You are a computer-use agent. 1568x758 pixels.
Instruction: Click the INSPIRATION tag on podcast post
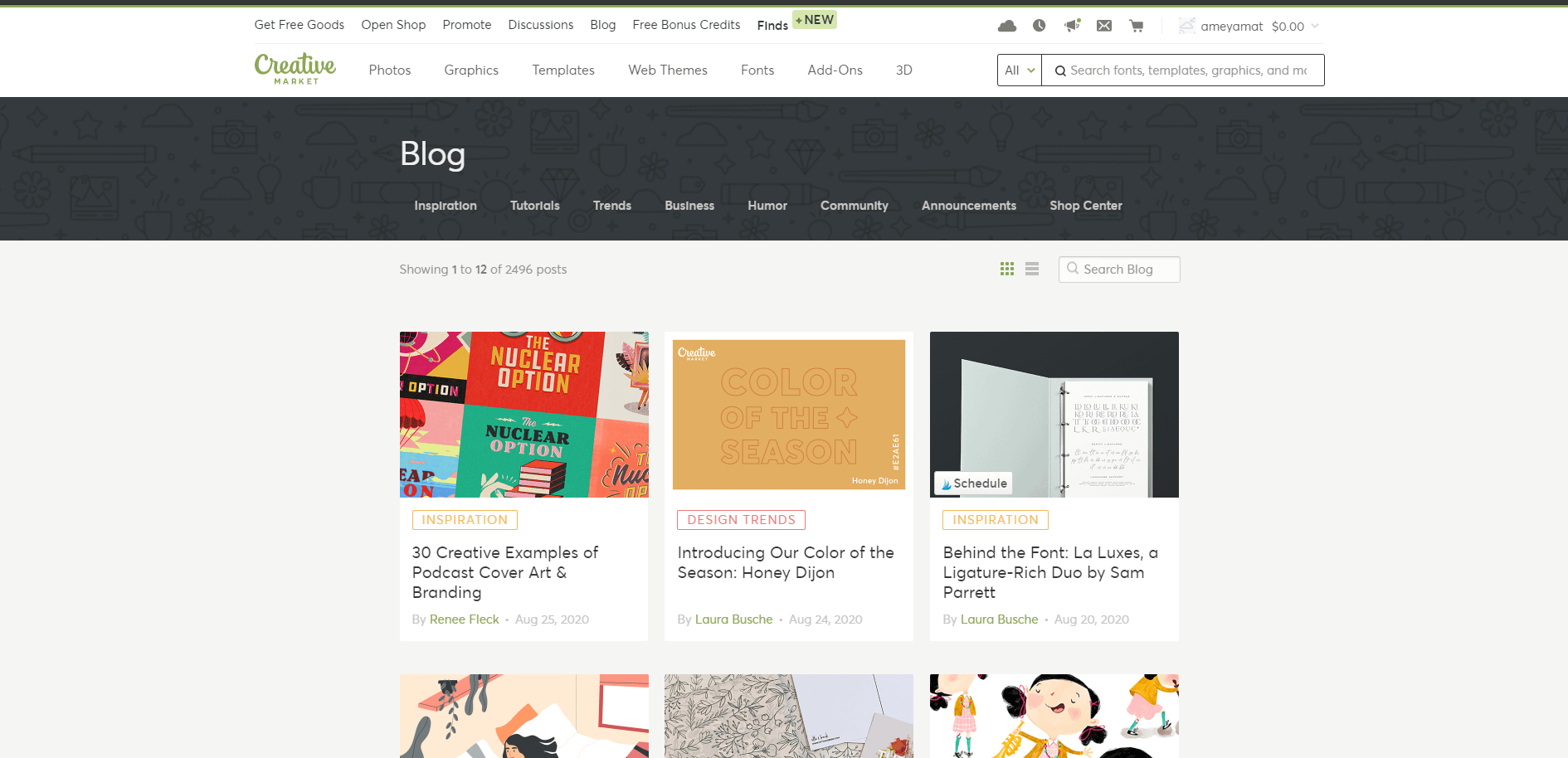pyautogui.click(x=465, y=520)
